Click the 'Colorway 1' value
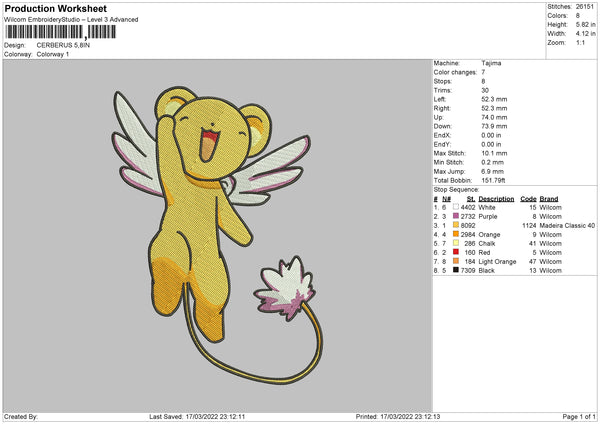Image resolution: width=600 pixels, height=424 pixels. coord(53,54)
